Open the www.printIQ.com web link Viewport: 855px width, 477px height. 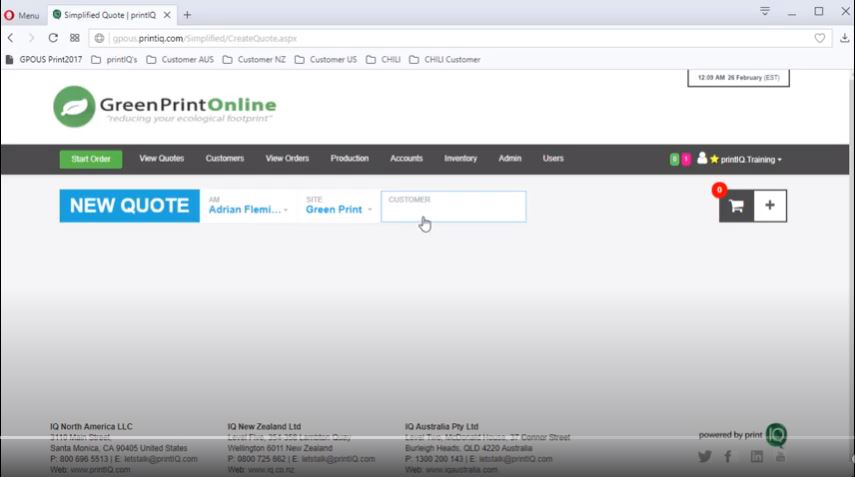point(100,469)
